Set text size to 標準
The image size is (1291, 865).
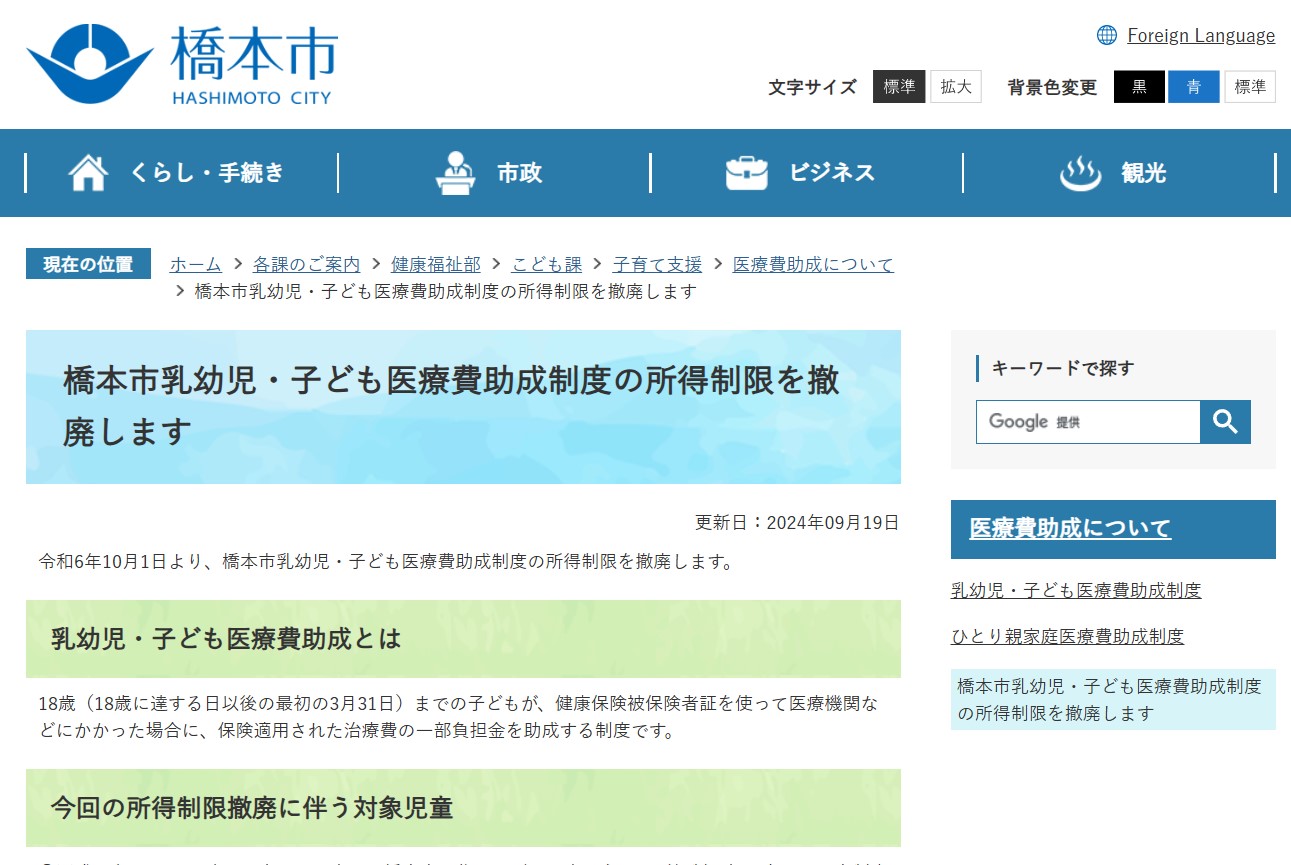898,87
